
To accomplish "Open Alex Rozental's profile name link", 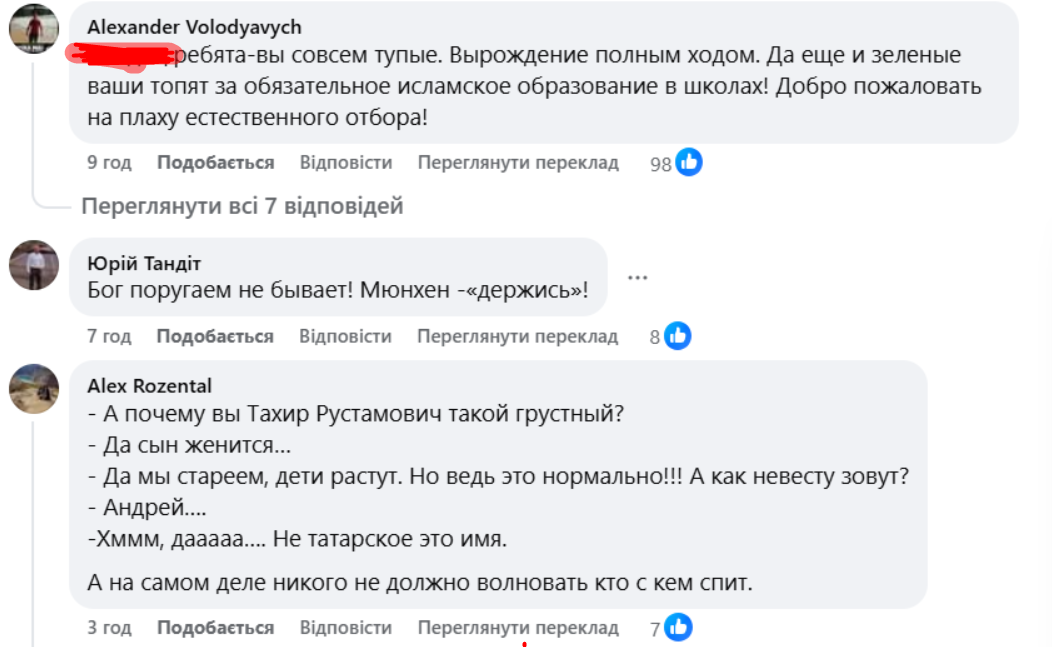I will click(150, 386).
